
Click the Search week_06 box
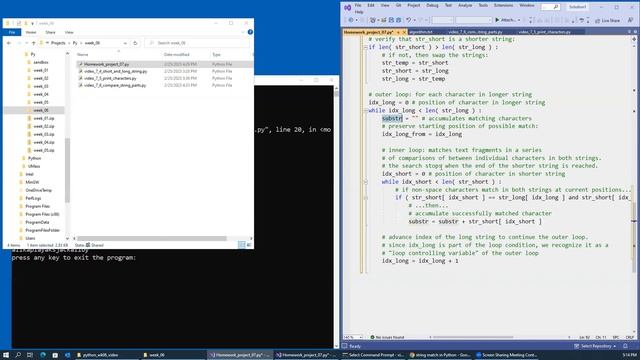coord(197,43)
